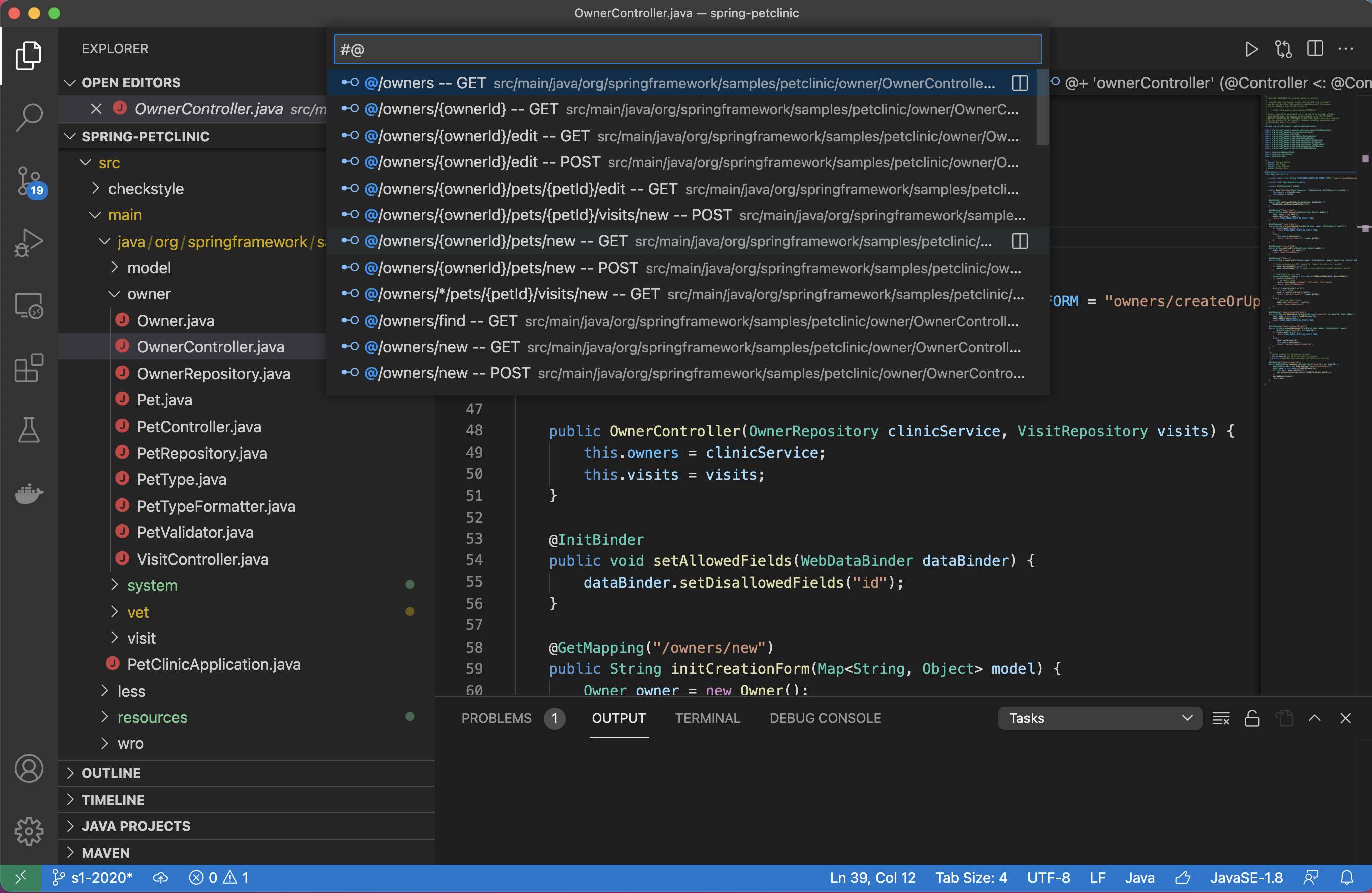Open the Testing flask view
Screen dimensions: 1372x893
(x=28, y=430)
